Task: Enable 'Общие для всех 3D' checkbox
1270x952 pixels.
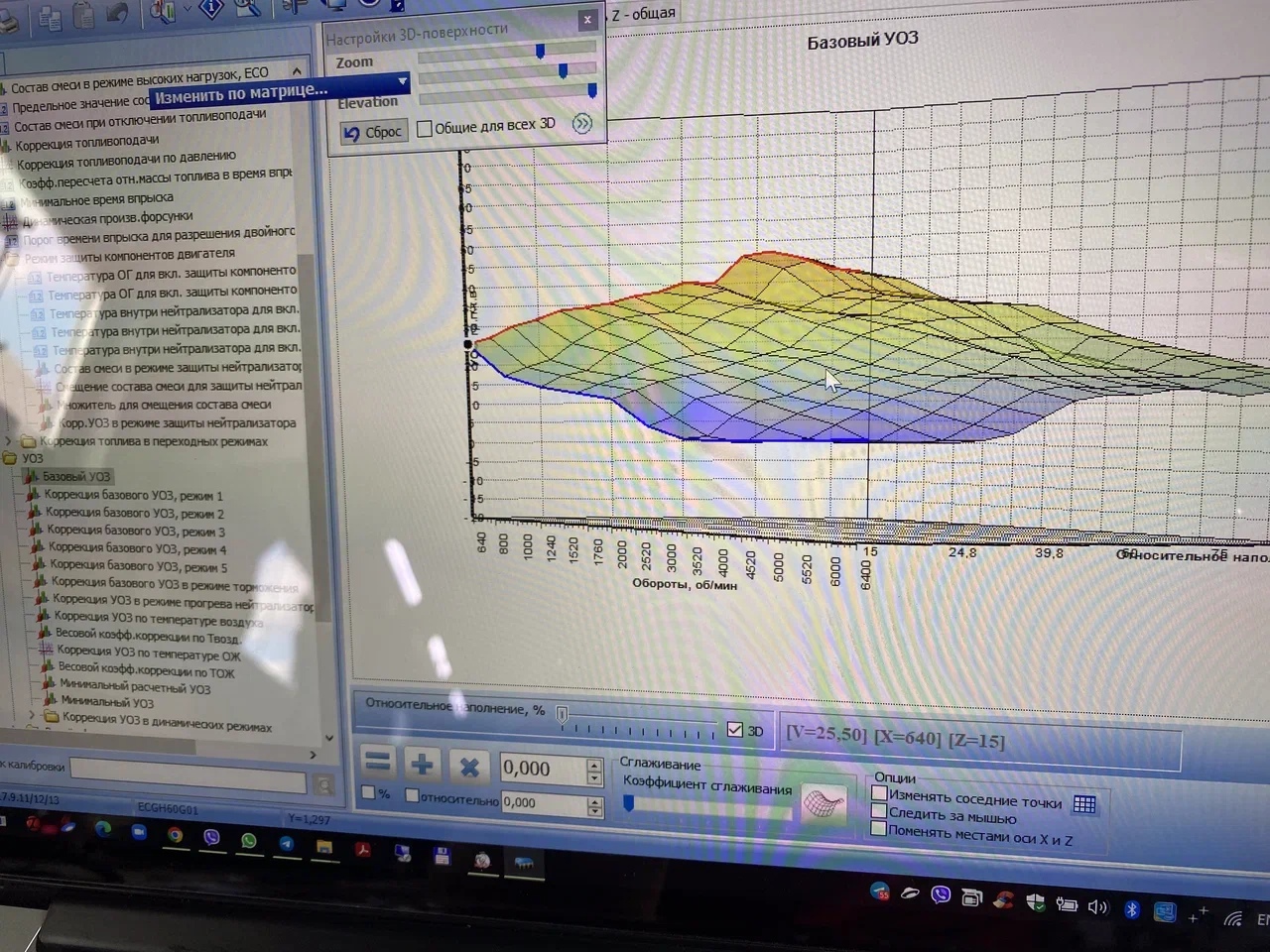Action: 425,128
